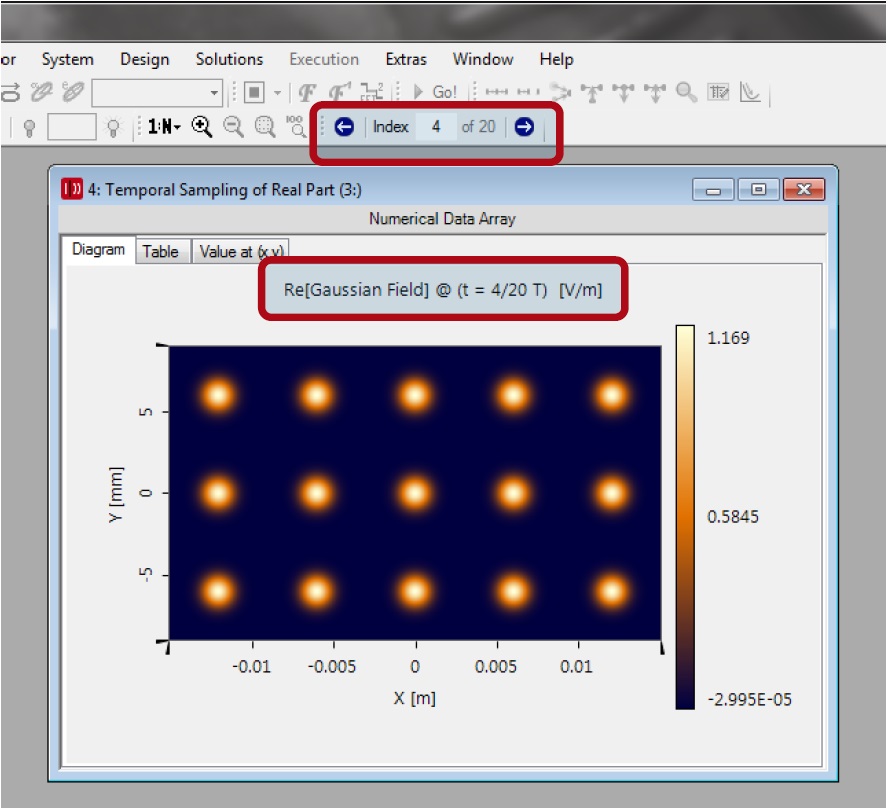The image size is (890, 810).
Task: Click the red document window icon
Action: [x=72, y=189]
